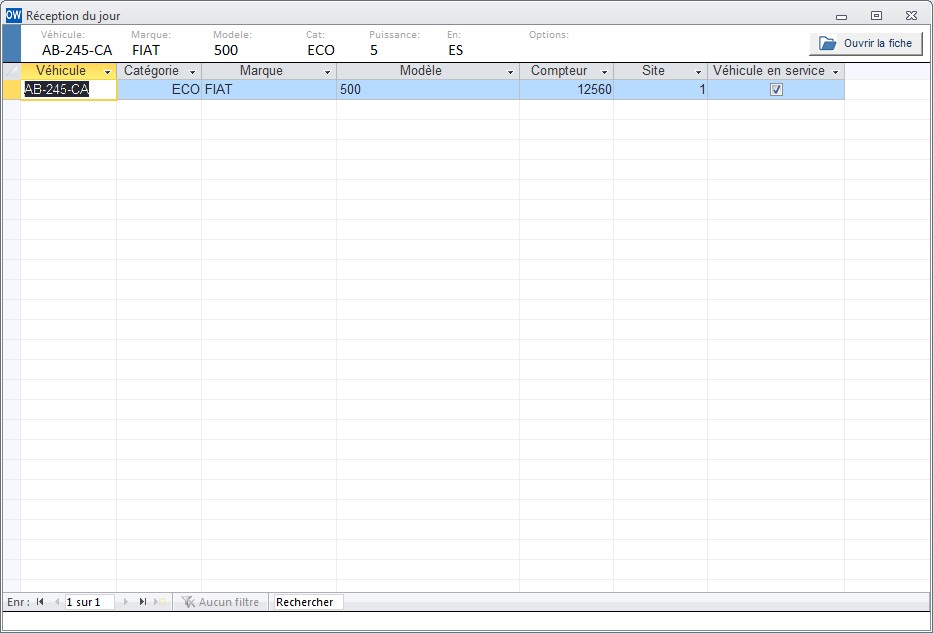Click the row selector of the AB-245-CA row

pyautogui.click(x=12, y=89)
